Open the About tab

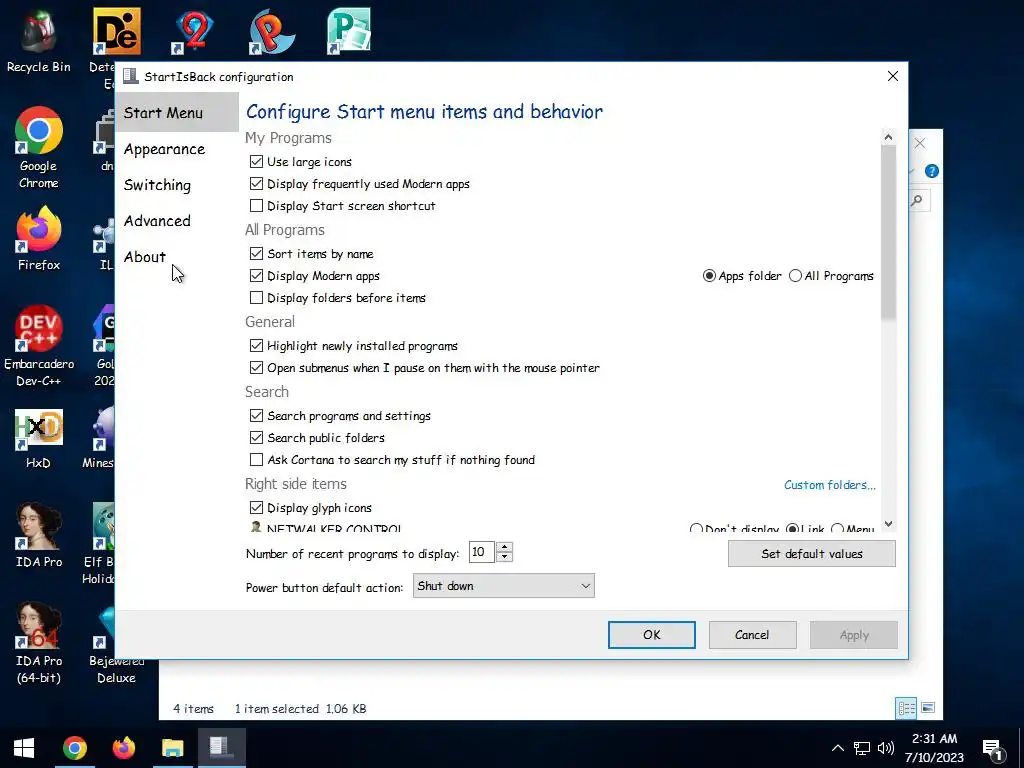[145, 257]
